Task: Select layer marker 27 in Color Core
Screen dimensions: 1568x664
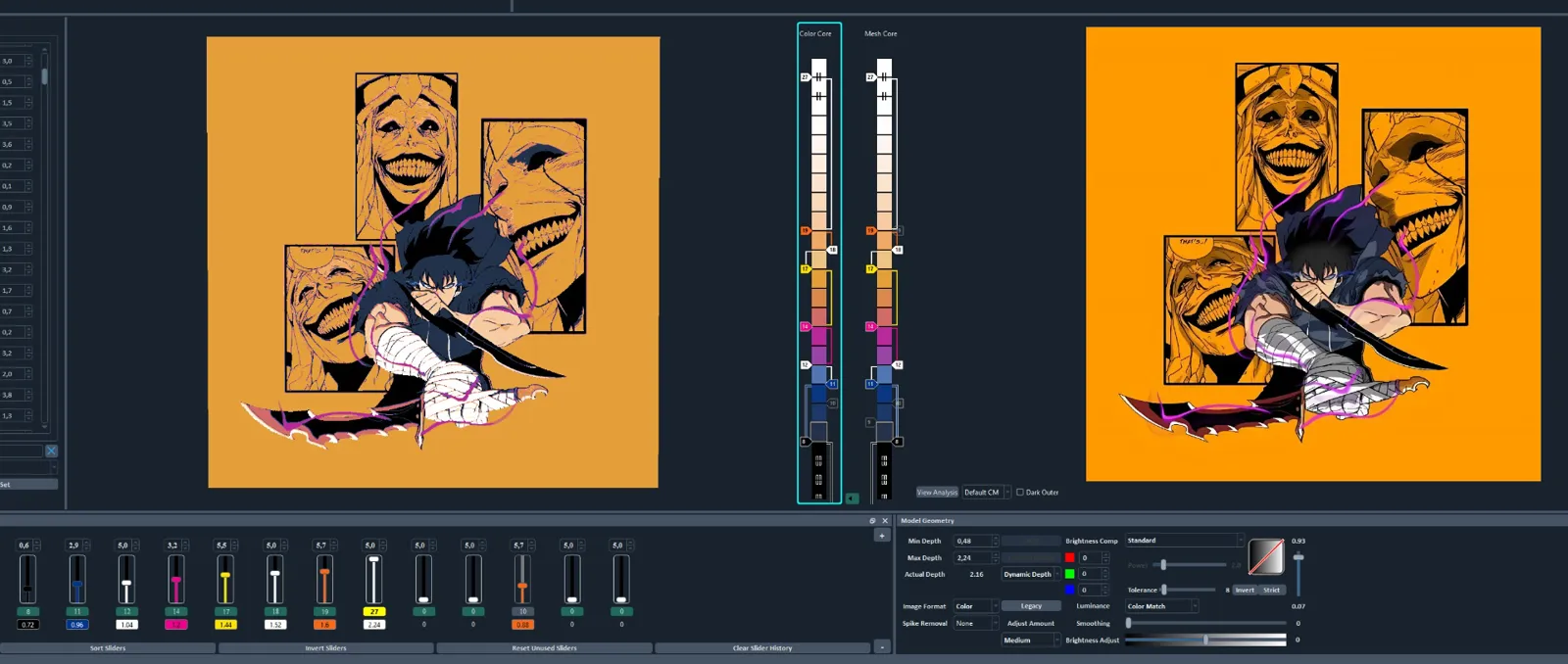Action: click(806, 77)
